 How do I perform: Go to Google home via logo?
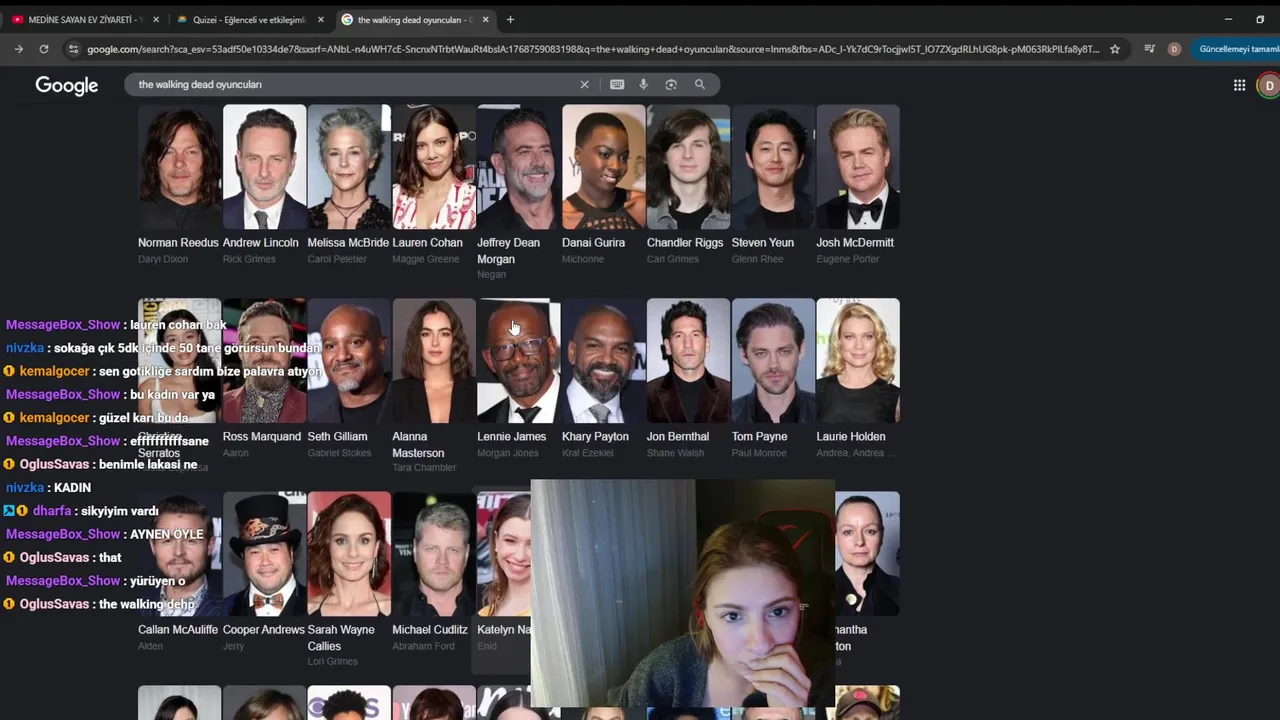[x=67, y=86]
